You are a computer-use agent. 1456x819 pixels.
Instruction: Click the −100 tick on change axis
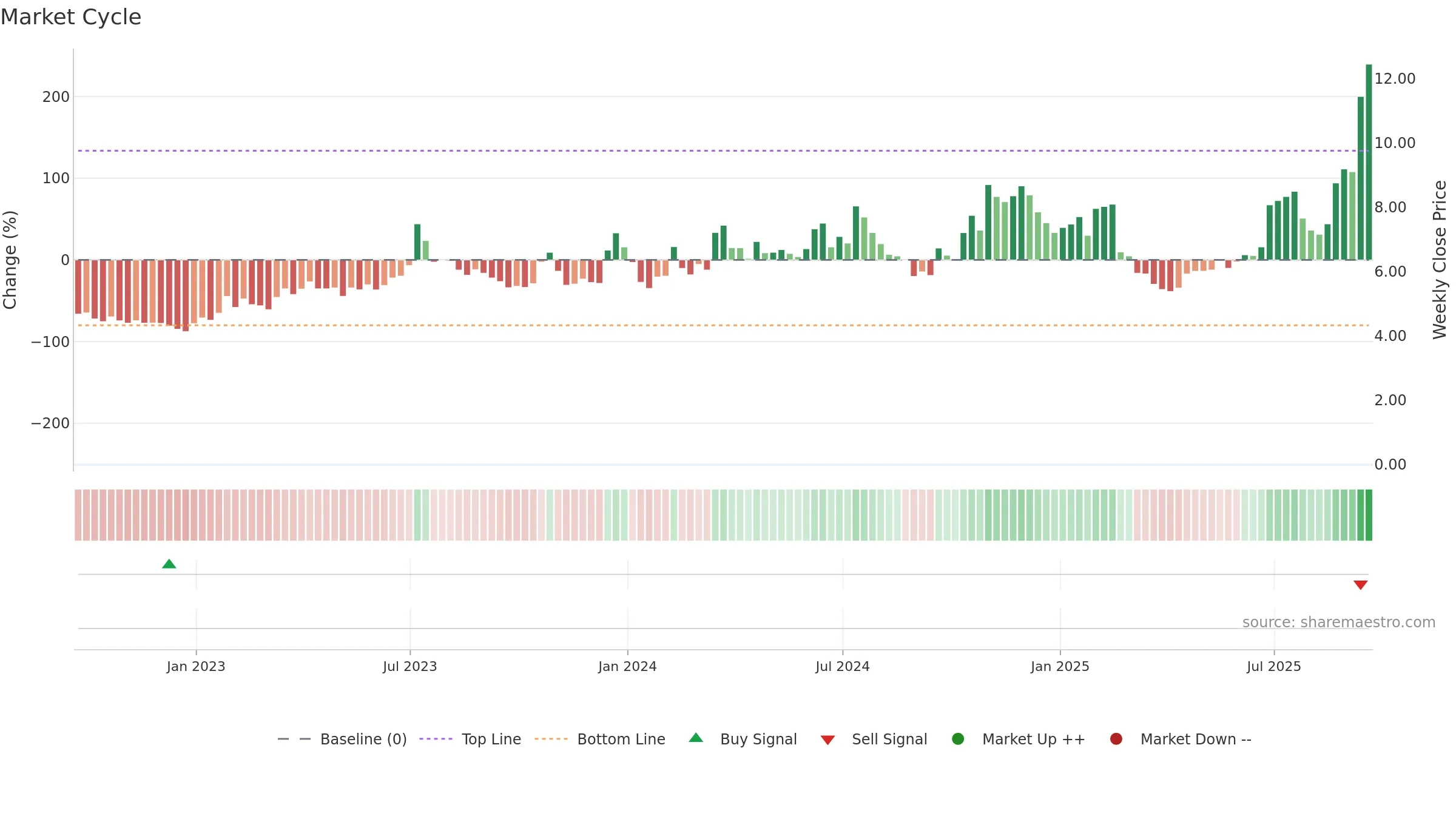point(50,342)
